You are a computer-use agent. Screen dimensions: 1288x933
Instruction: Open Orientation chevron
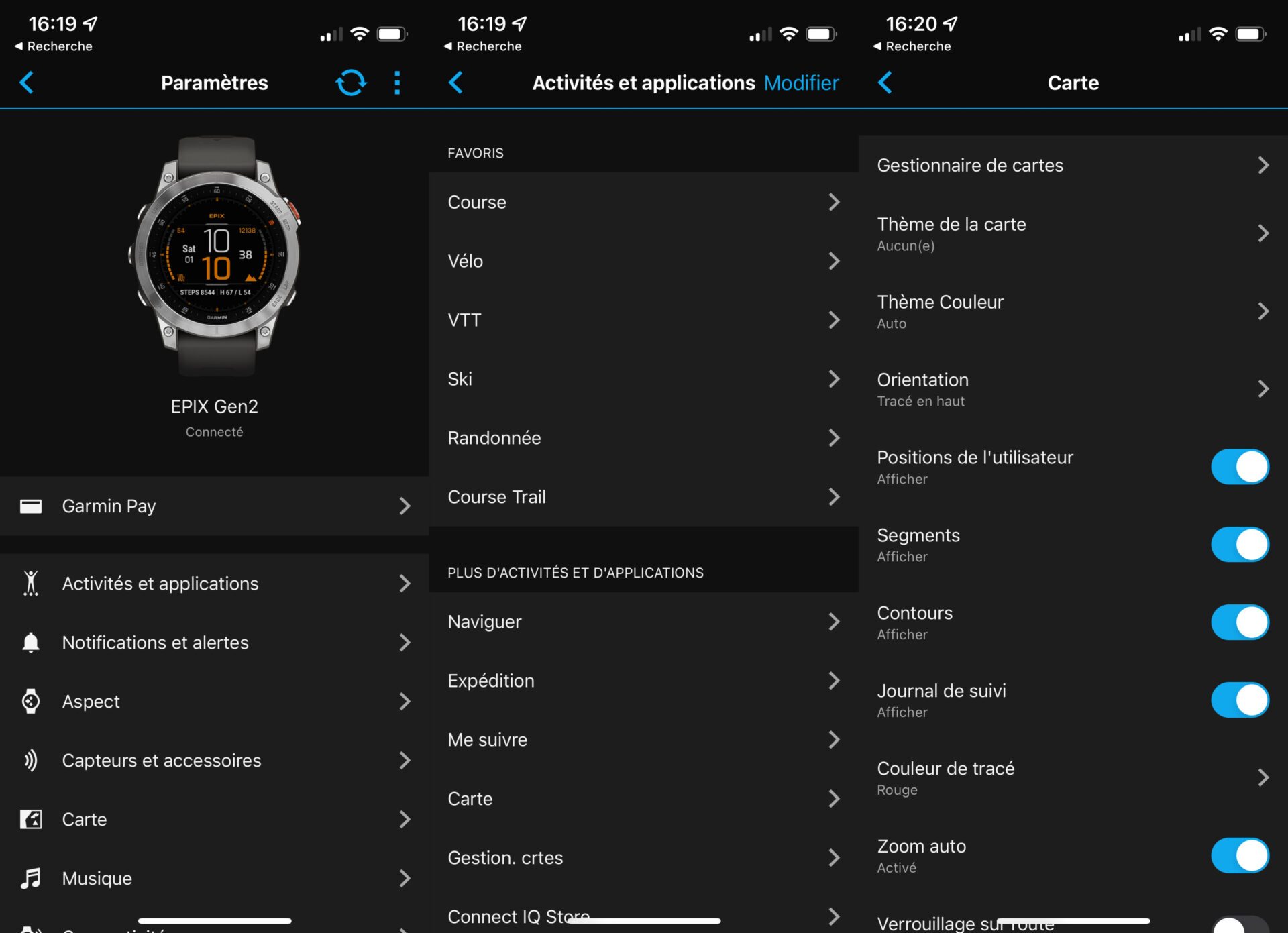point(1263,389)
